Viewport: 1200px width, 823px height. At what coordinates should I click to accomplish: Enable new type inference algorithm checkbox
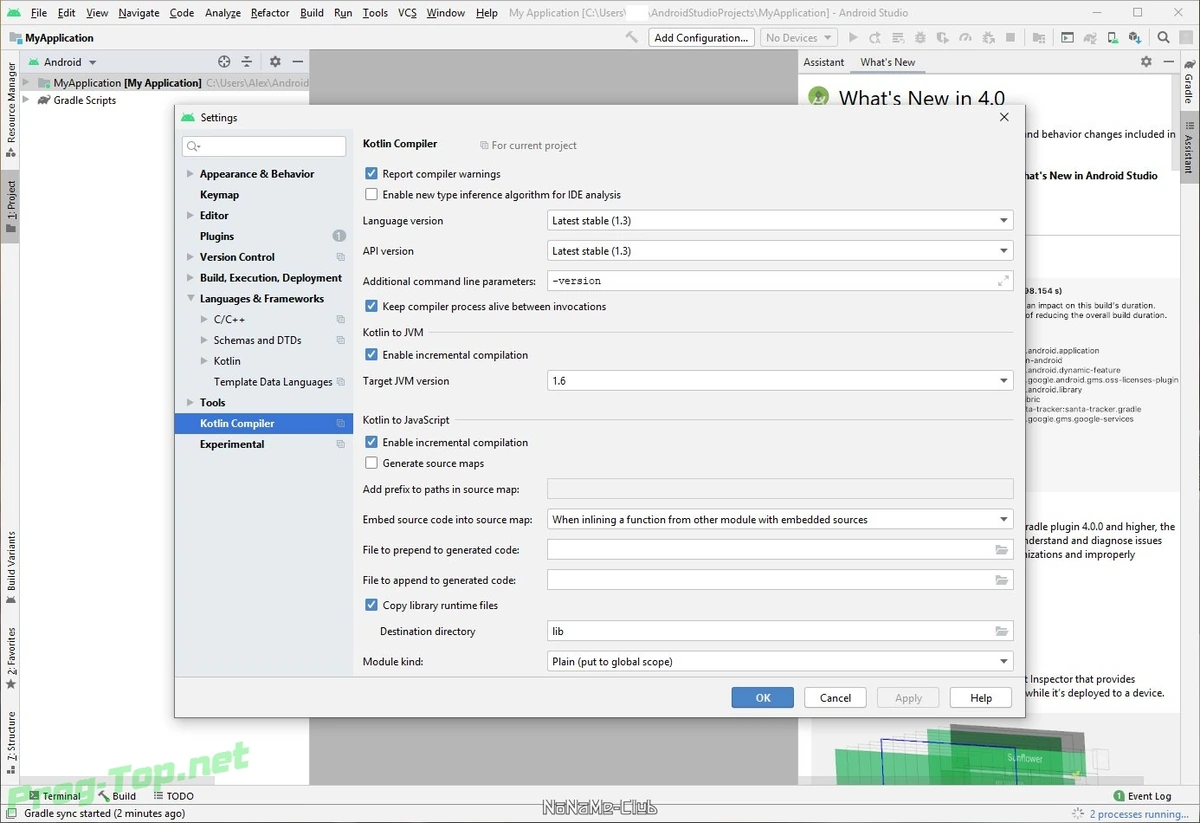point(372,195)
